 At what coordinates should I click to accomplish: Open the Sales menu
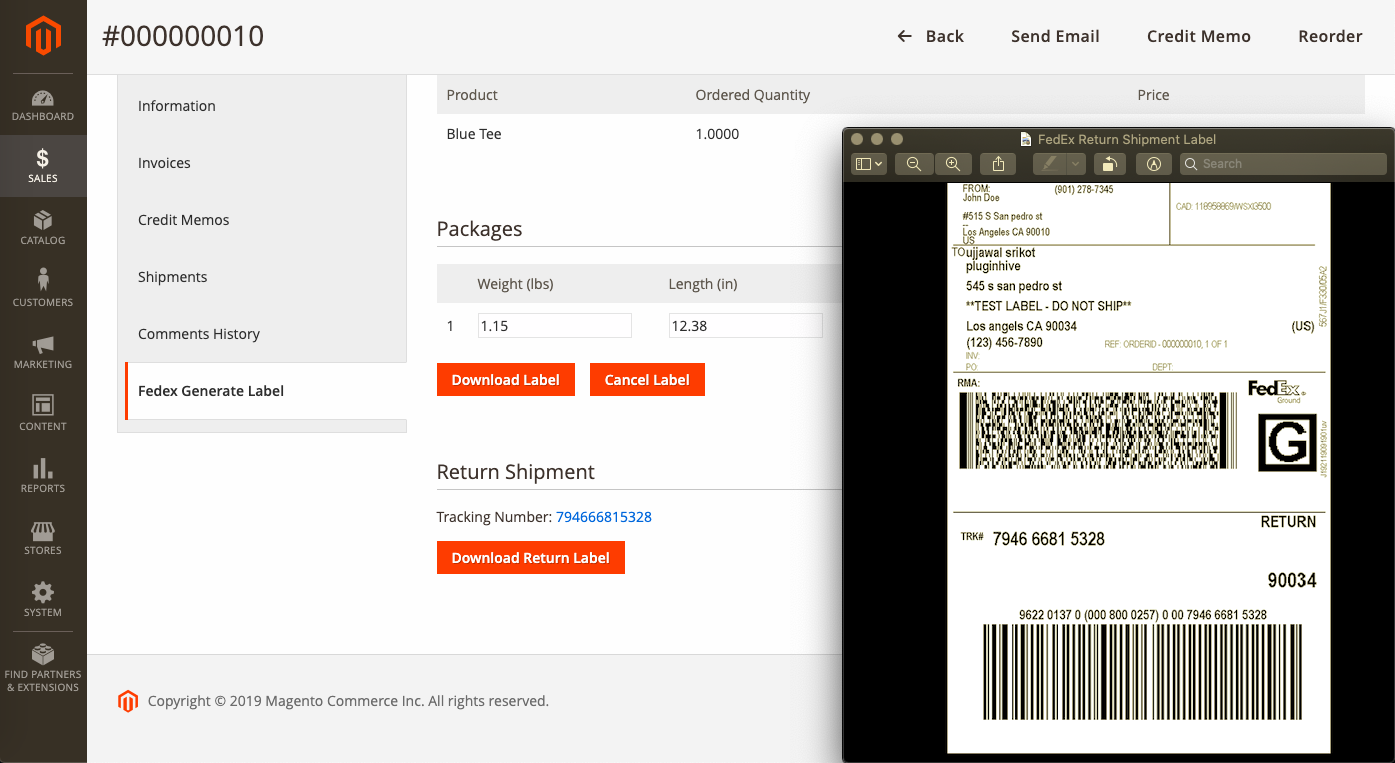[43, 166]
